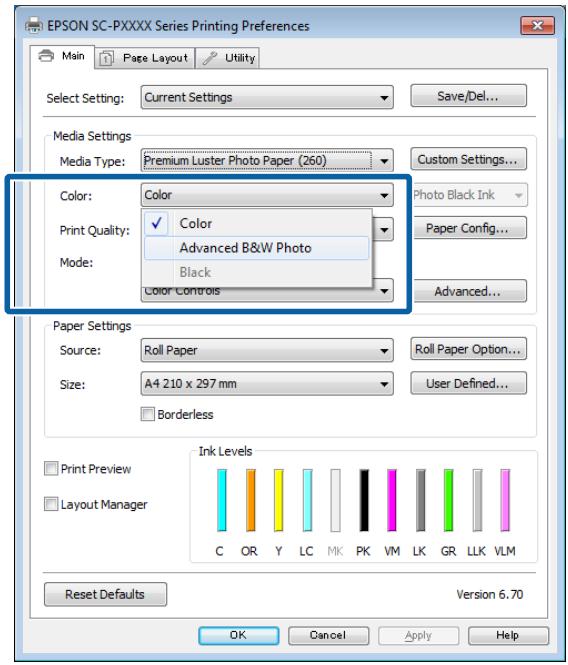This screenshot has height=665, width=568.
Task: Click the Green (GR) ink level bar
Action: [x=448, y=500]
